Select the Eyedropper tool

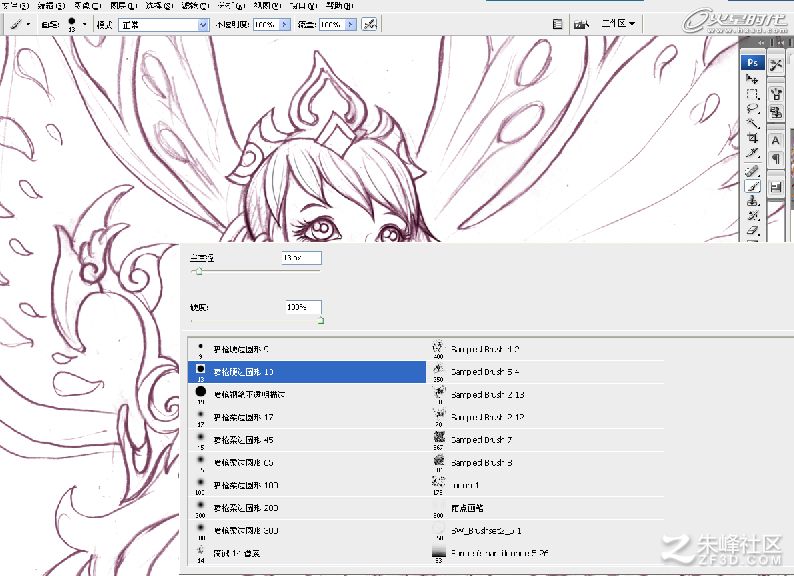tap(752, 152)
